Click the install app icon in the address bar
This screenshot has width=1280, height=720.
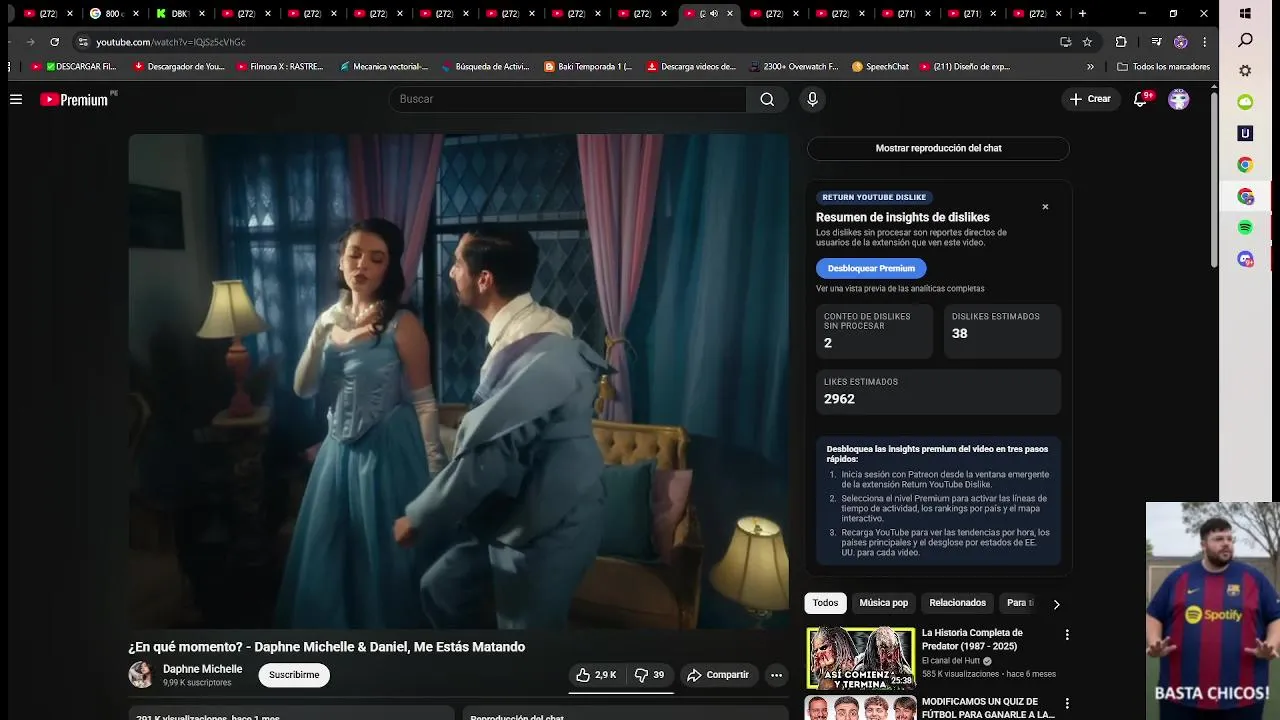(1065, 42)
